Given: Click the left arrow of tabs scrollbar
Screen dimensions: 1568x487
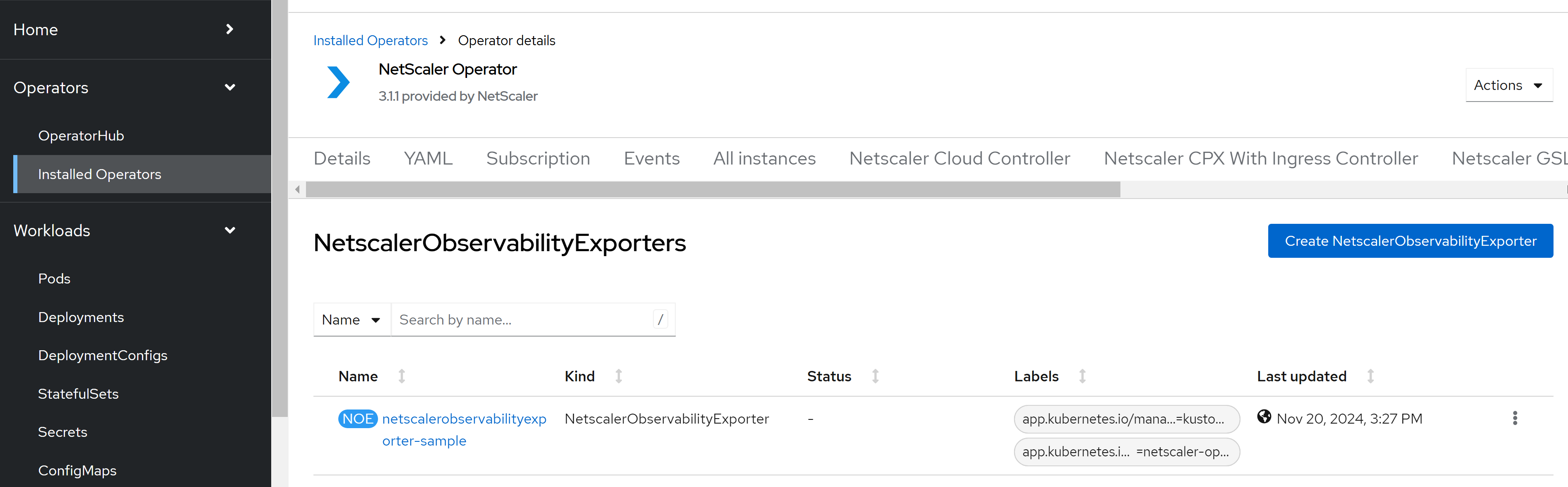Looking at the screenshot, I should (297, 189).
